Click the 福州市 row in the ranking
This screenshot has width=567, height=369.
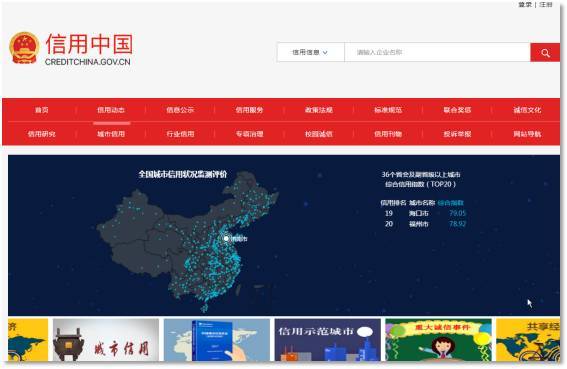tap(425, 224)
